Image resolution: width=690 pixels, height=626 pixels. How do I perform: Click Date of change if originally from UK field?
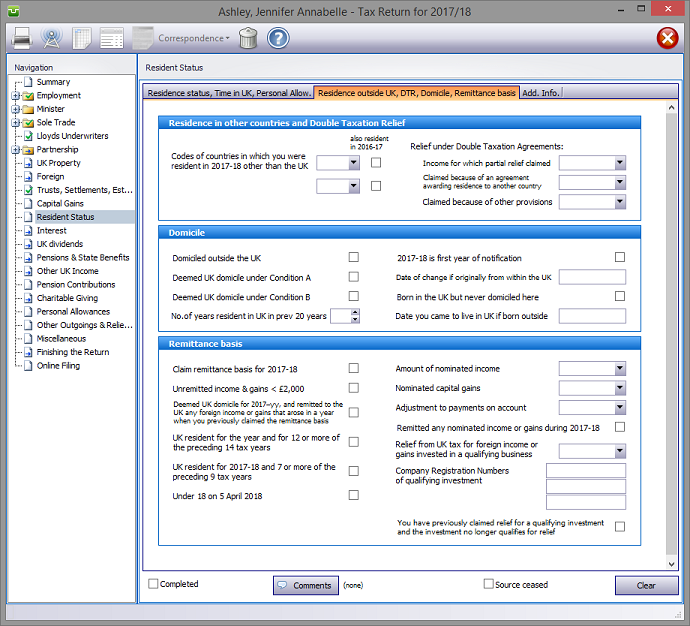592,277
